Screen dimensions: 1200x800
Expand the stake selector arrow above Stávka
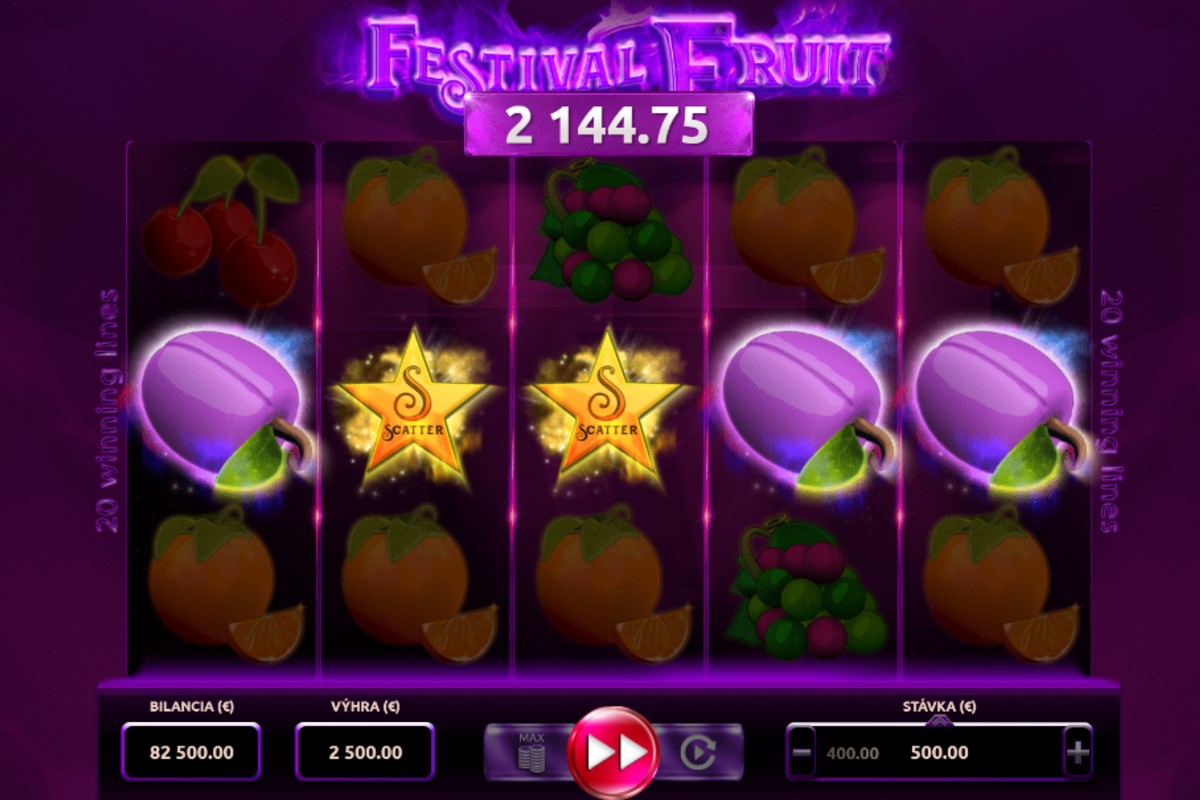[938, 721]
